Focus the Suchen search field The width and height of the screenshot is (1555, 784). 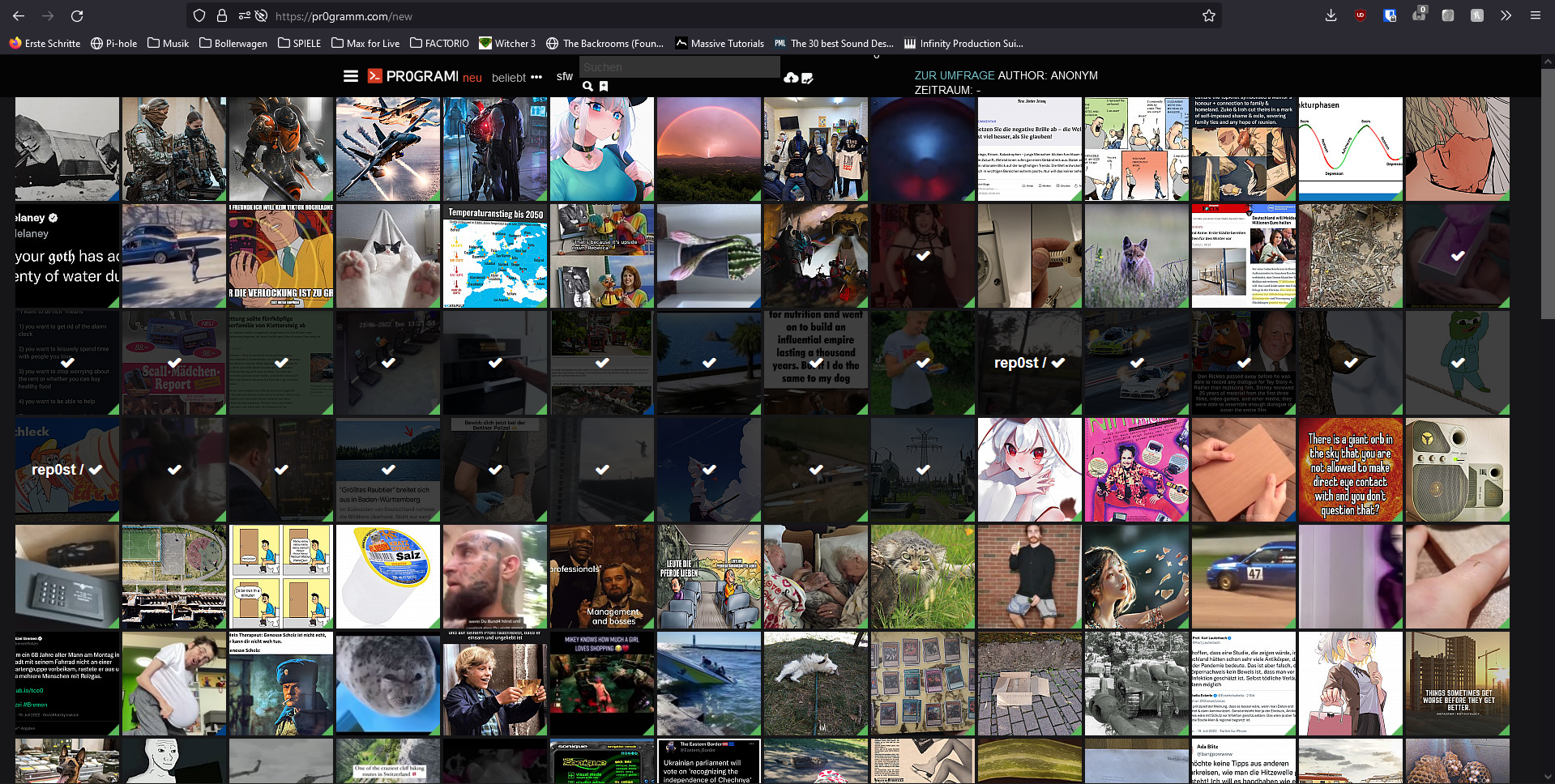click(680, 67)
